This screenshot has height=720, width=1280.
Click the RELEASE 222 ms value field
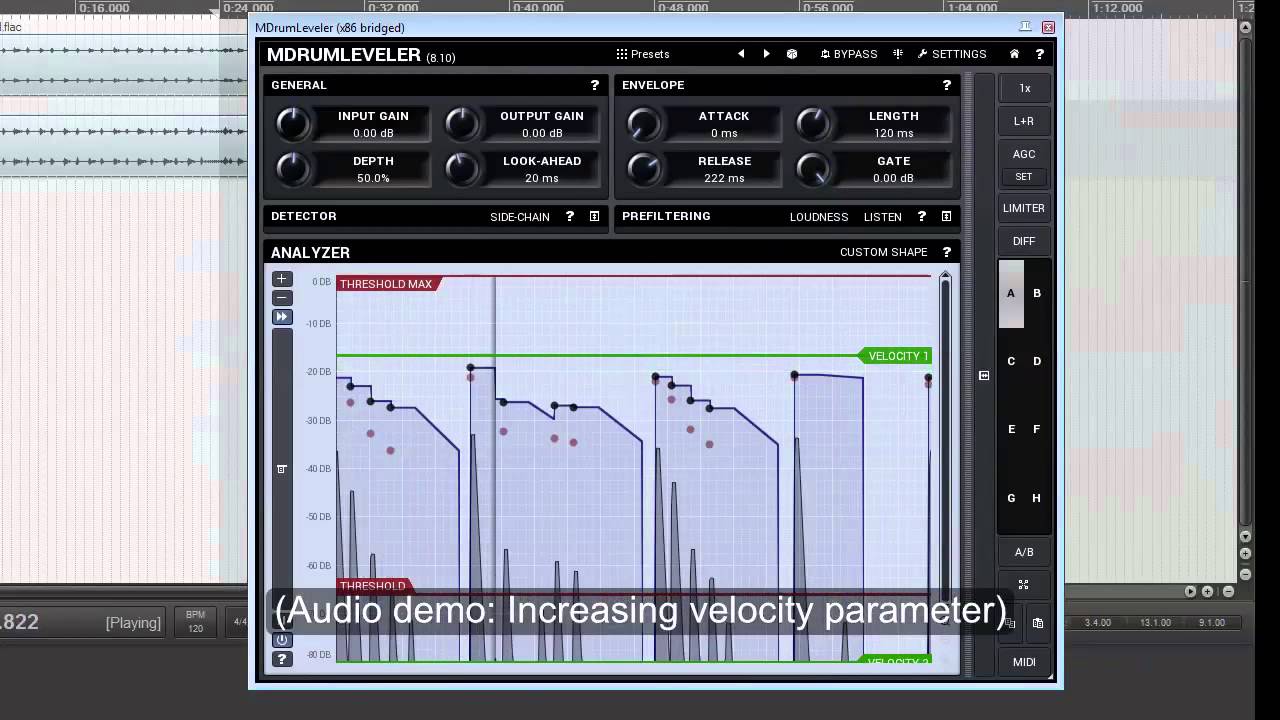point(724,178)
